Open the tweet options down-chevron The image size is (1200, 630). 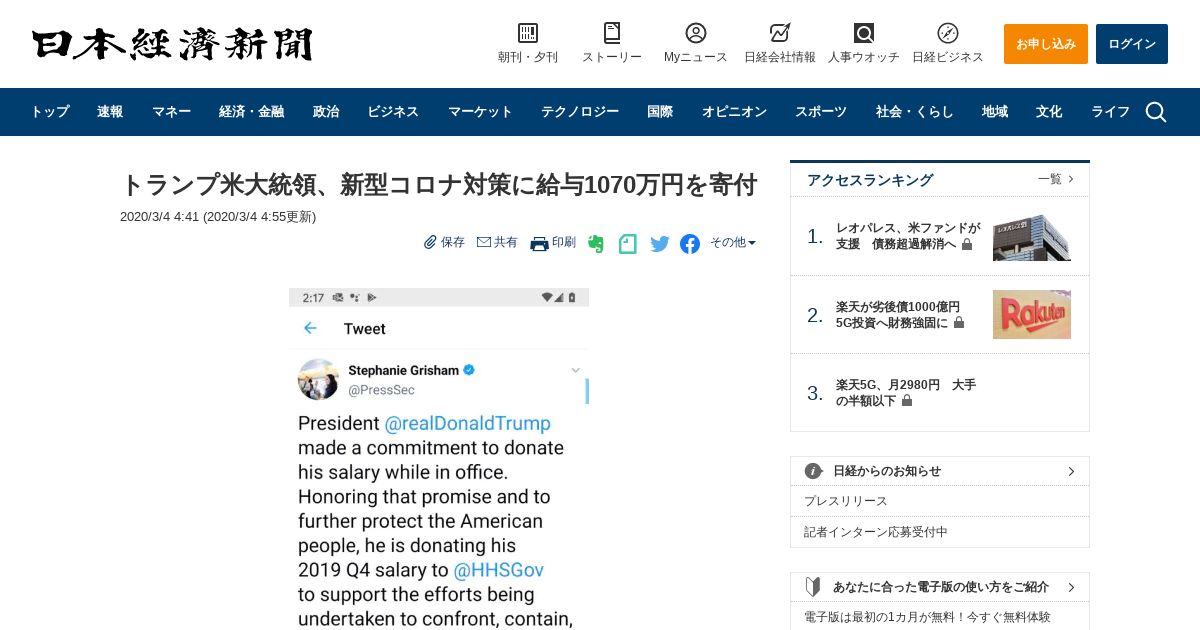(576, 370)
